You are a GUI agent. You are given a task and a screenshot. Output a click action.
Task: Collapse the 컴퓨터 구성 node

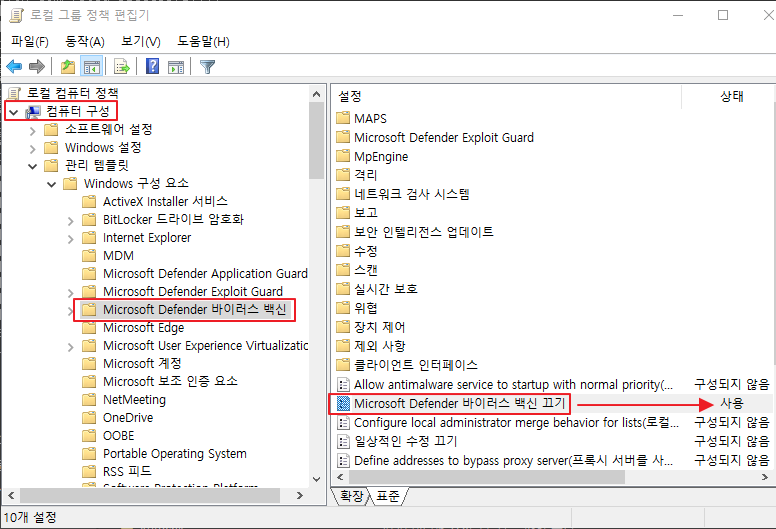click(x=14, y=112)
